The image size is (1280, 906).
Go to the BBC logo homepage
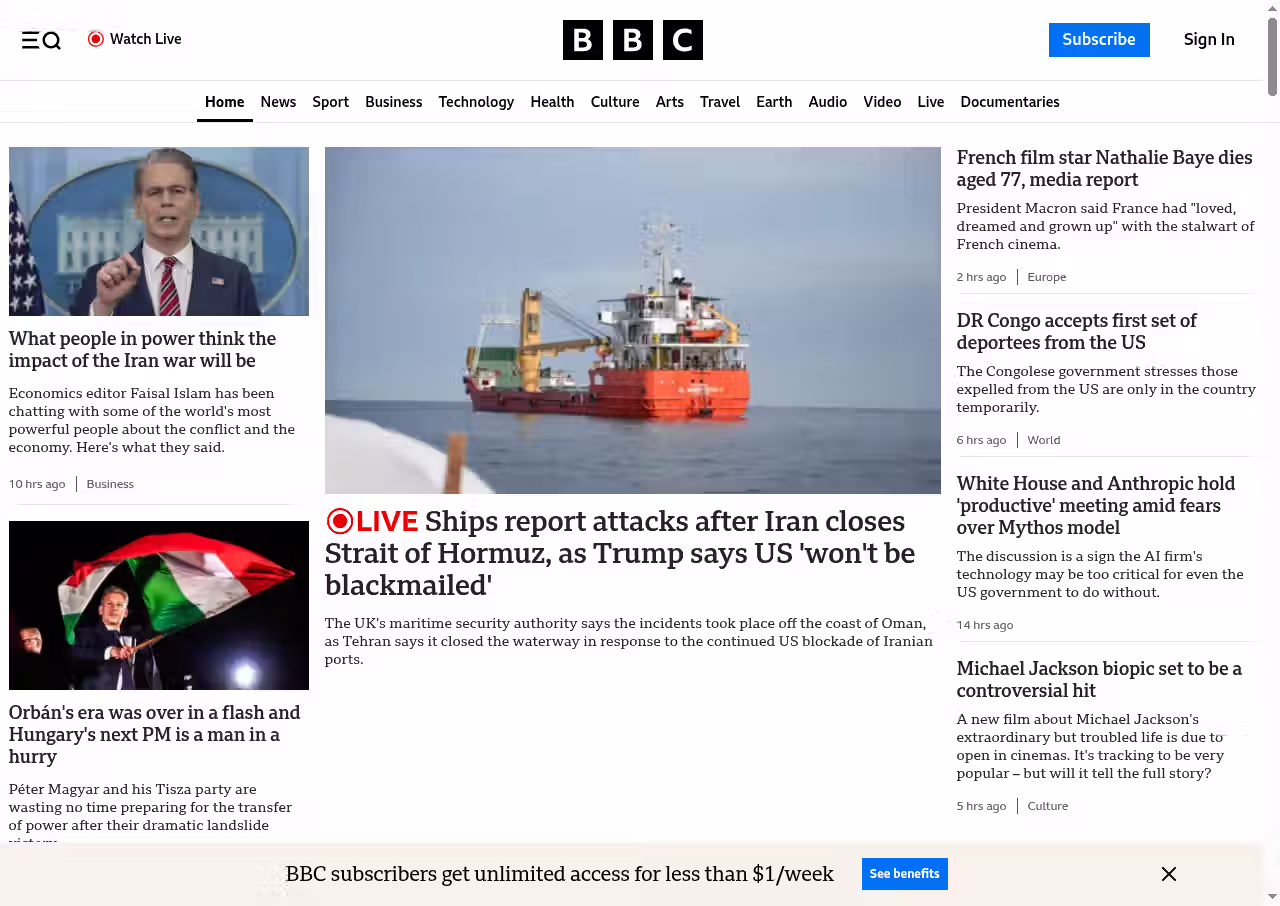point(633,40)
